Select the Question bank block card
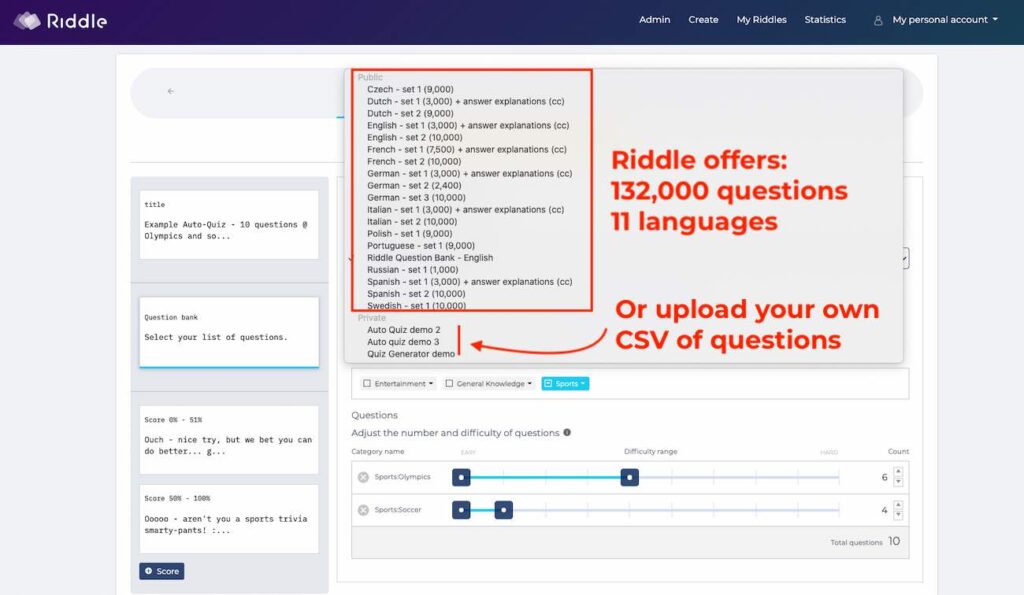 [229, 332]
